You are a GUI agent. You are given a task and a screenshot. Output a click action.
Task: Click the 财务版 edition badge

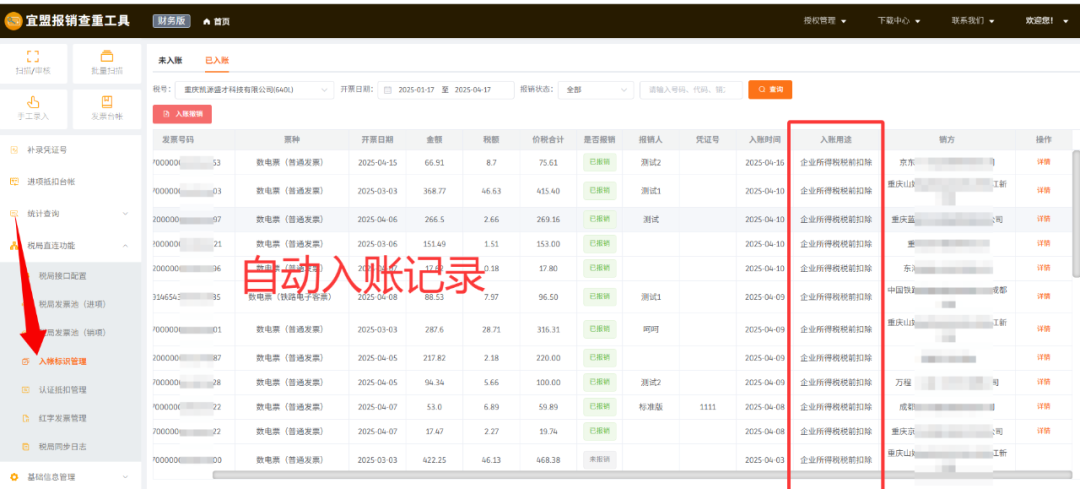(x=172, y=21)
